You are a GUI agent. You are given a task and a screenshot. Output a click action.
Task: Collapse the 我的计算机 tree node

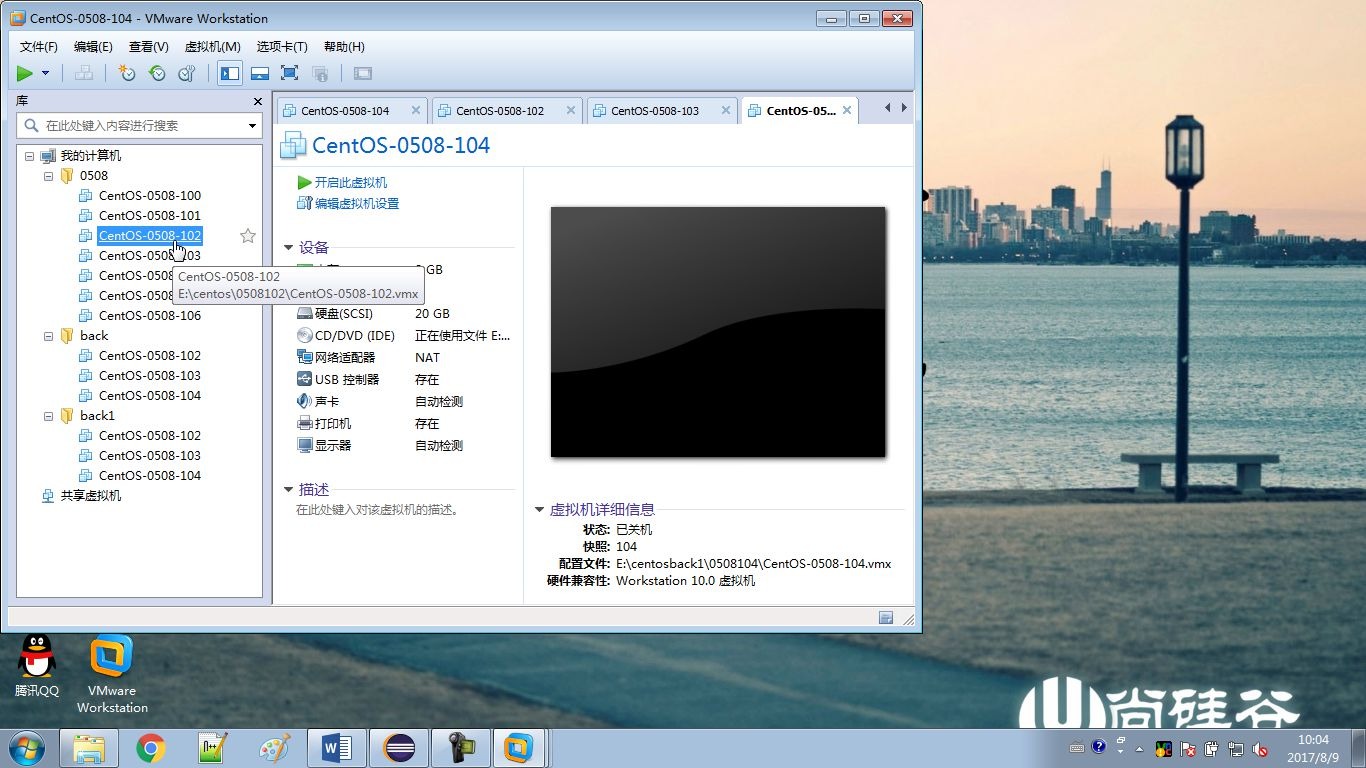29,156
